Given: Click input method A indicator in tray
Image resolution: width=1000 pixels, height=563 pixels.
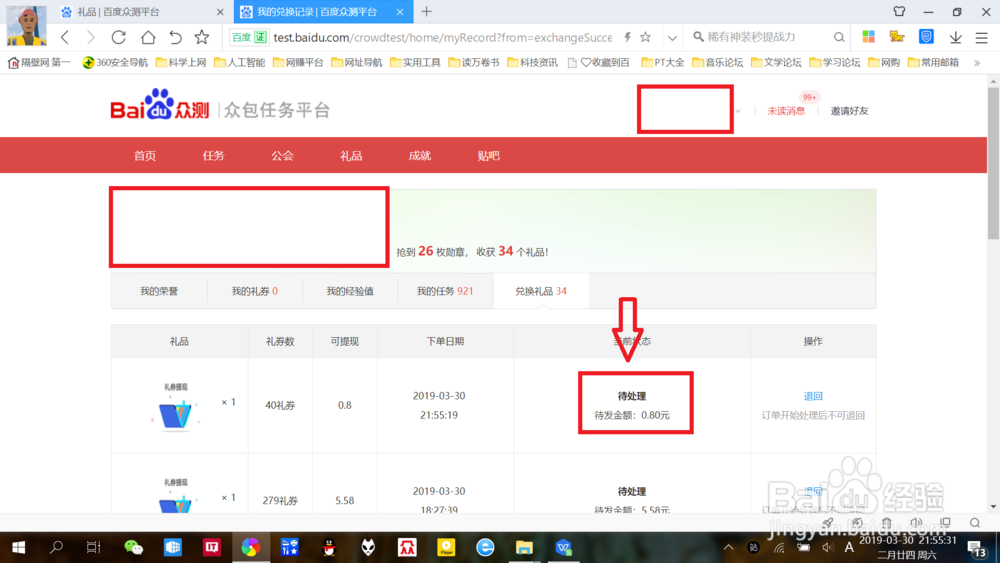Looking at the screenshot, I should coord(849,547).
